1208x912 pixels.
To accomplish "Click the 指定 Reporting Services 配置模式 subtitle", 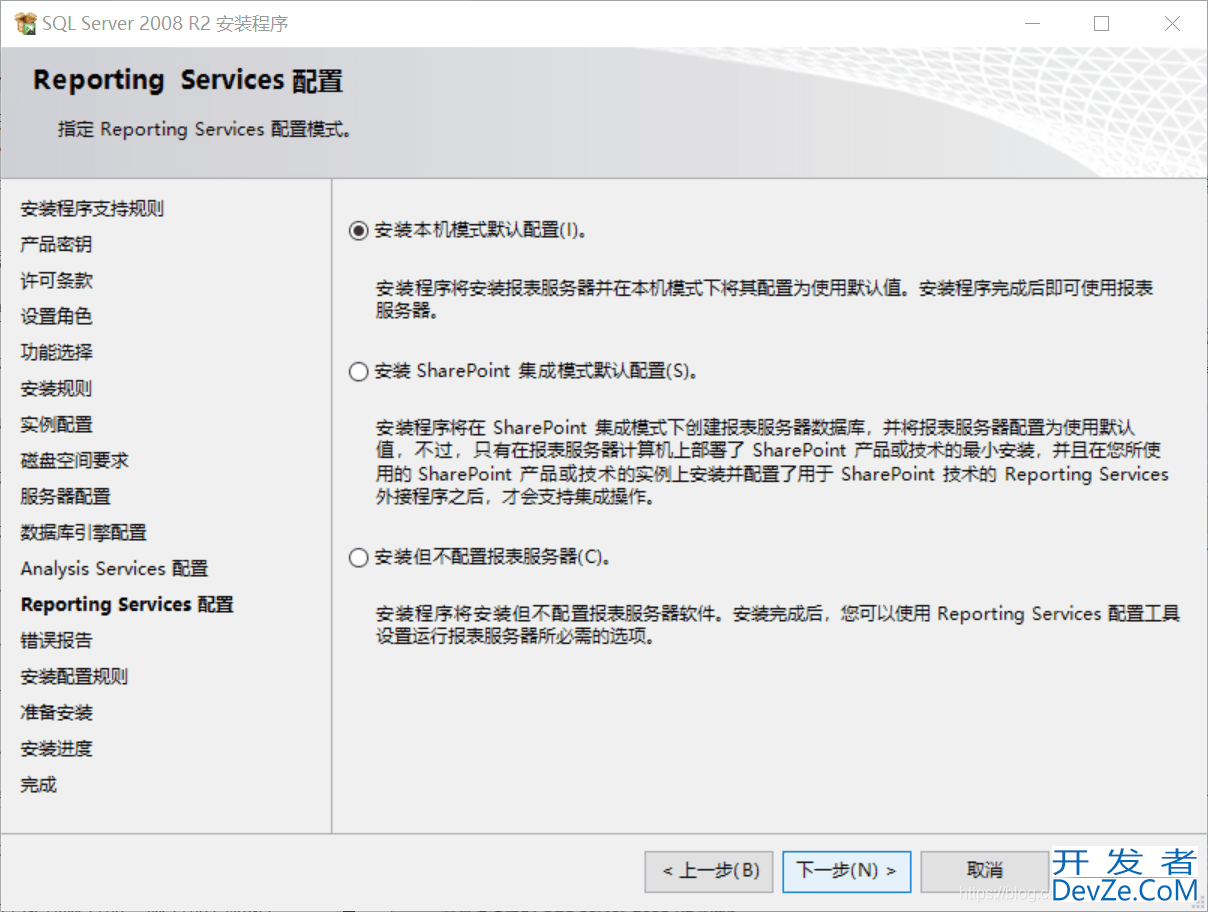I will coord(204,130).
